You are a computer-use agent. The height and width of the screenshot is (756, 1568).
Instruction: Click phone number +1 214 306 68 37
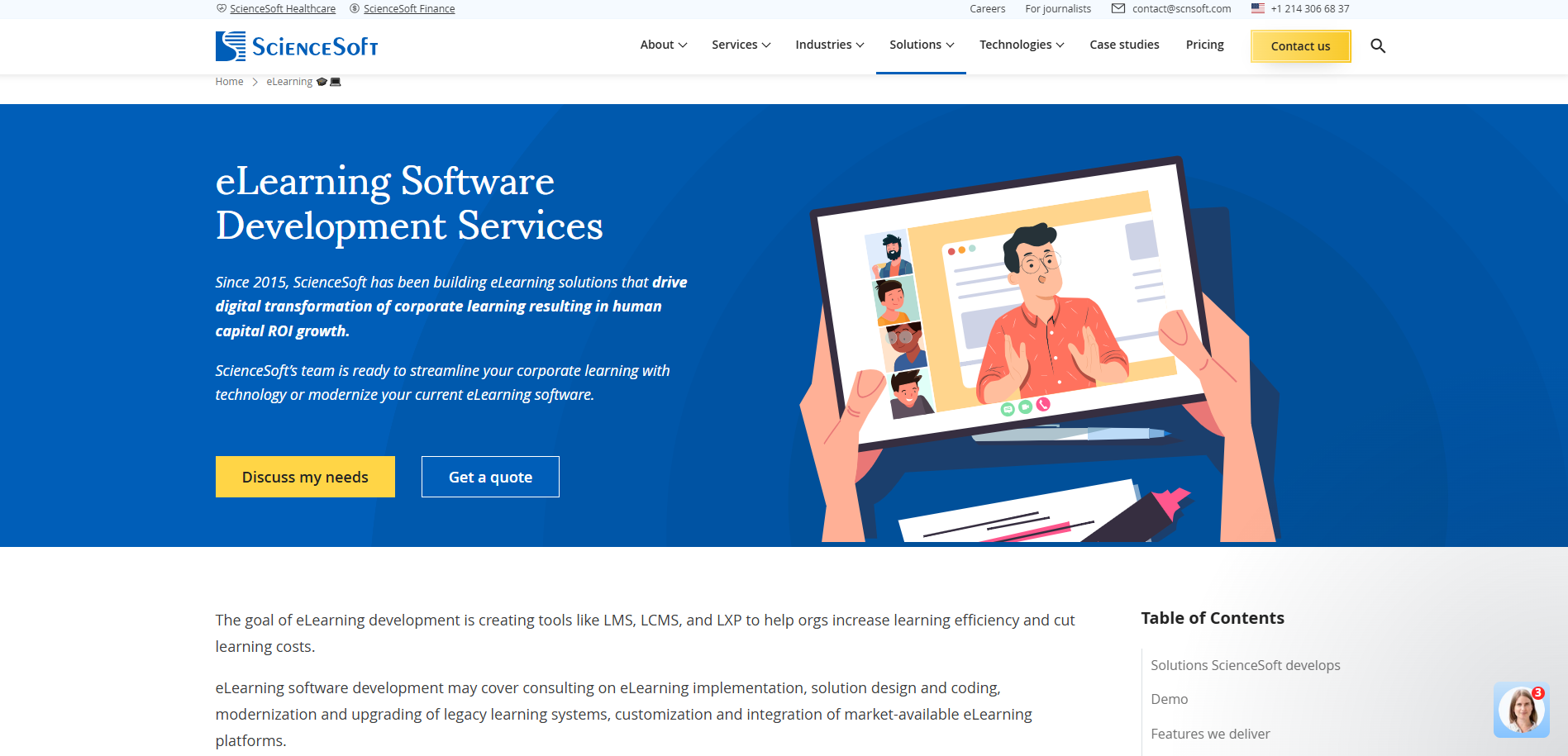point(1310,8)
